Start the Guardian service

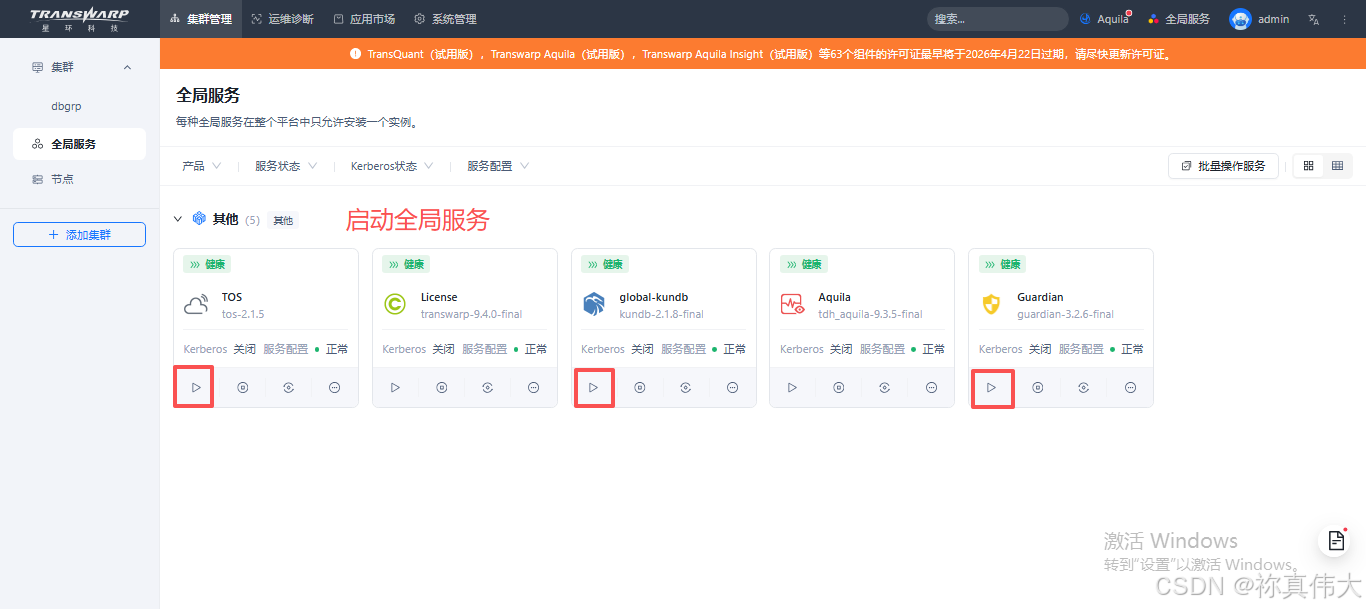click(x=991, y=387)
